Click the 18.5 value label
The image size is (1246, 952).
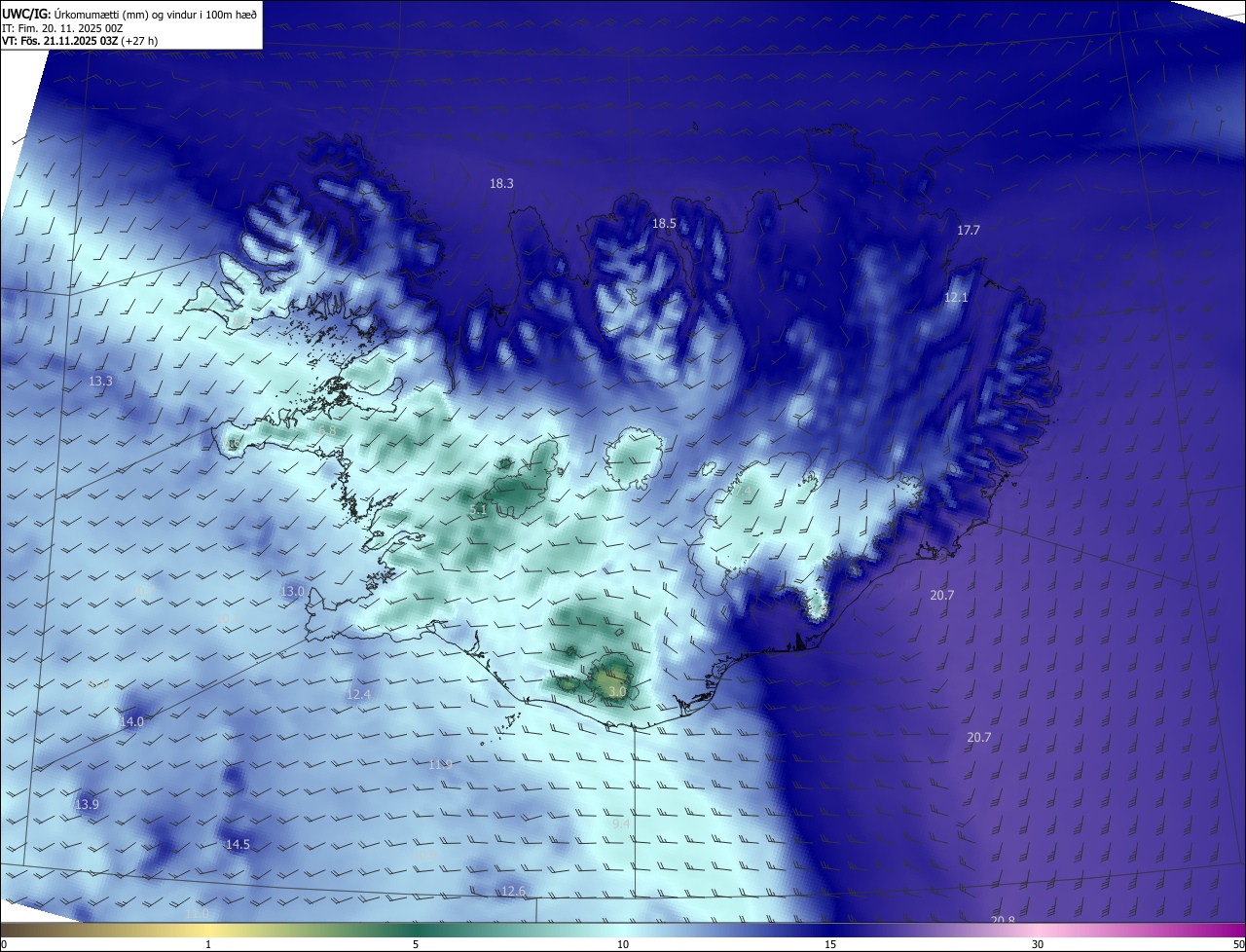click(x=664, y=223)
